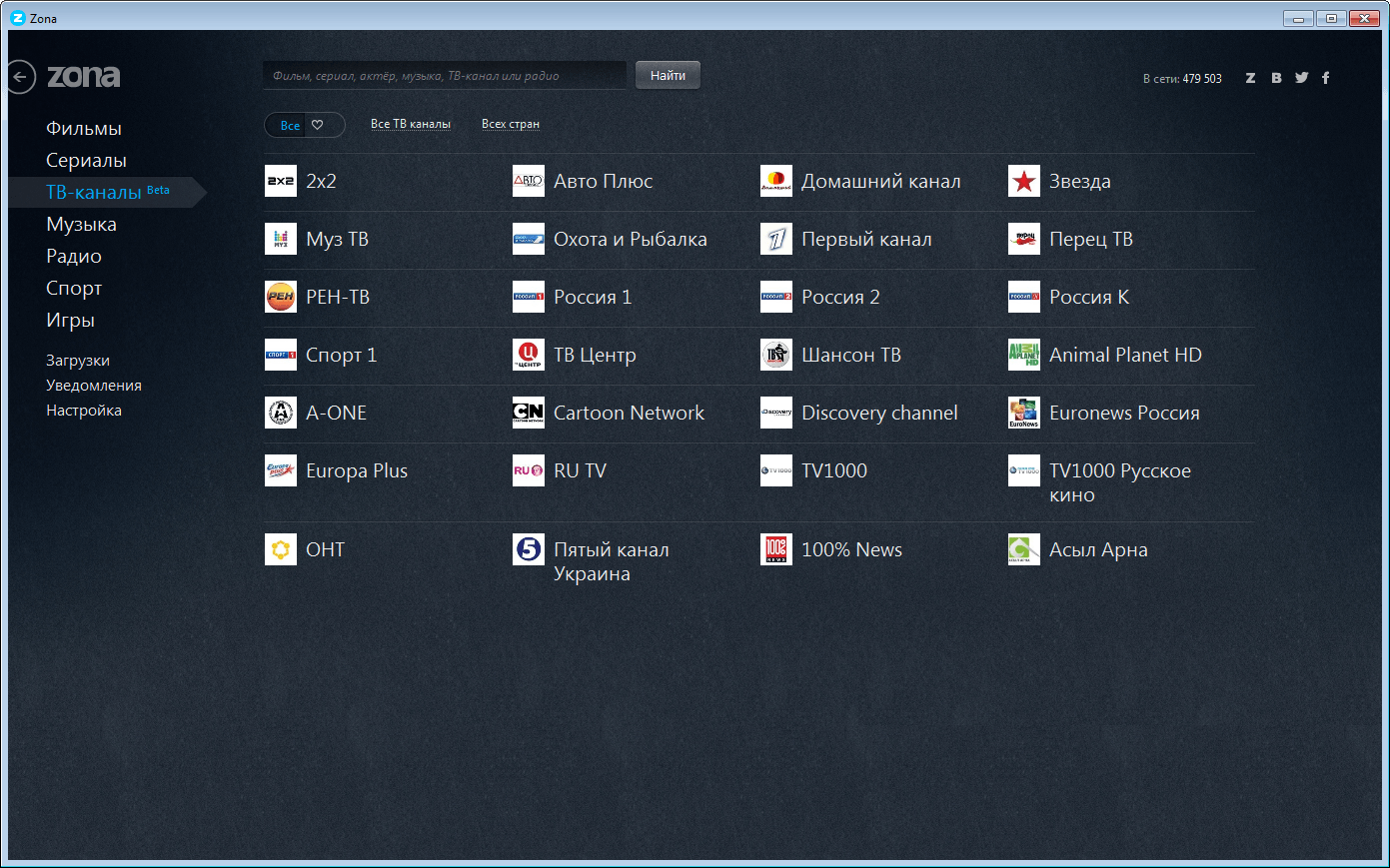Open the Авто Плюс channel logo
This screenshot has width=1390, height=868.
(x=529, y=181)
